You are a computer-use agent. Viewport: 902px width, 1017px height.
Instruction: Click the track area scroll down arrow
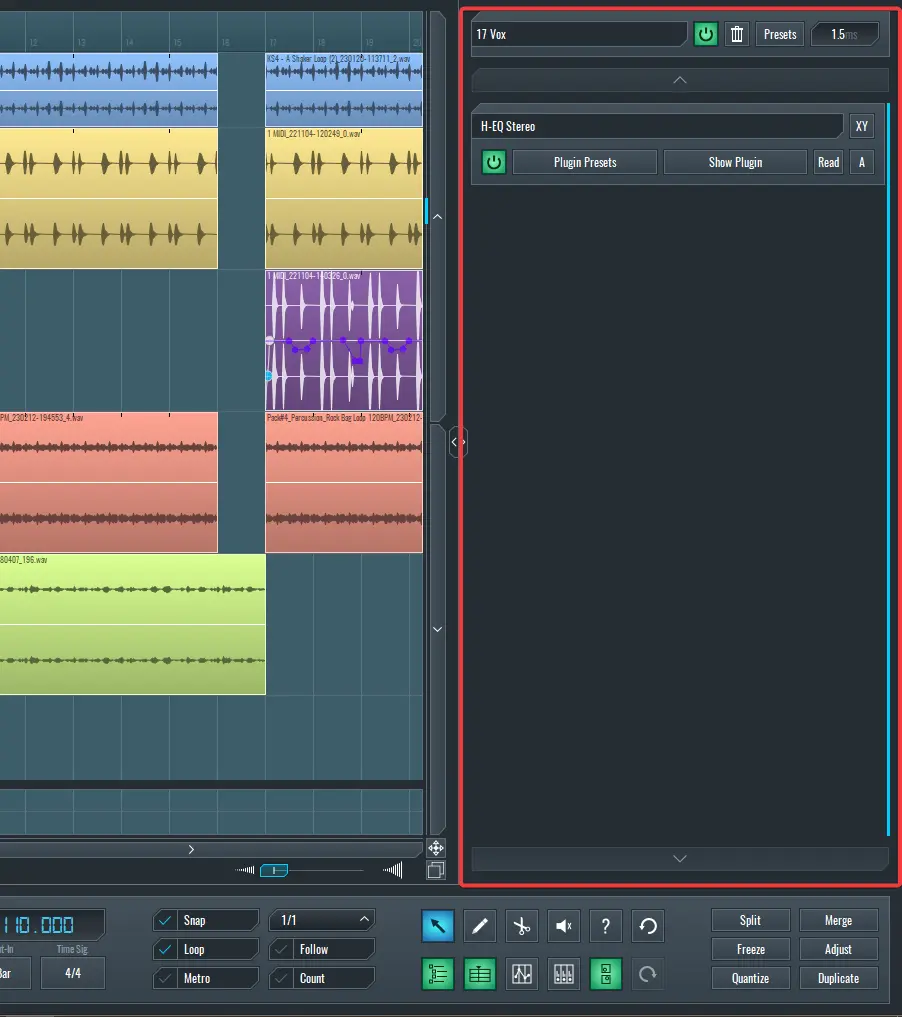tap(438, 629)
